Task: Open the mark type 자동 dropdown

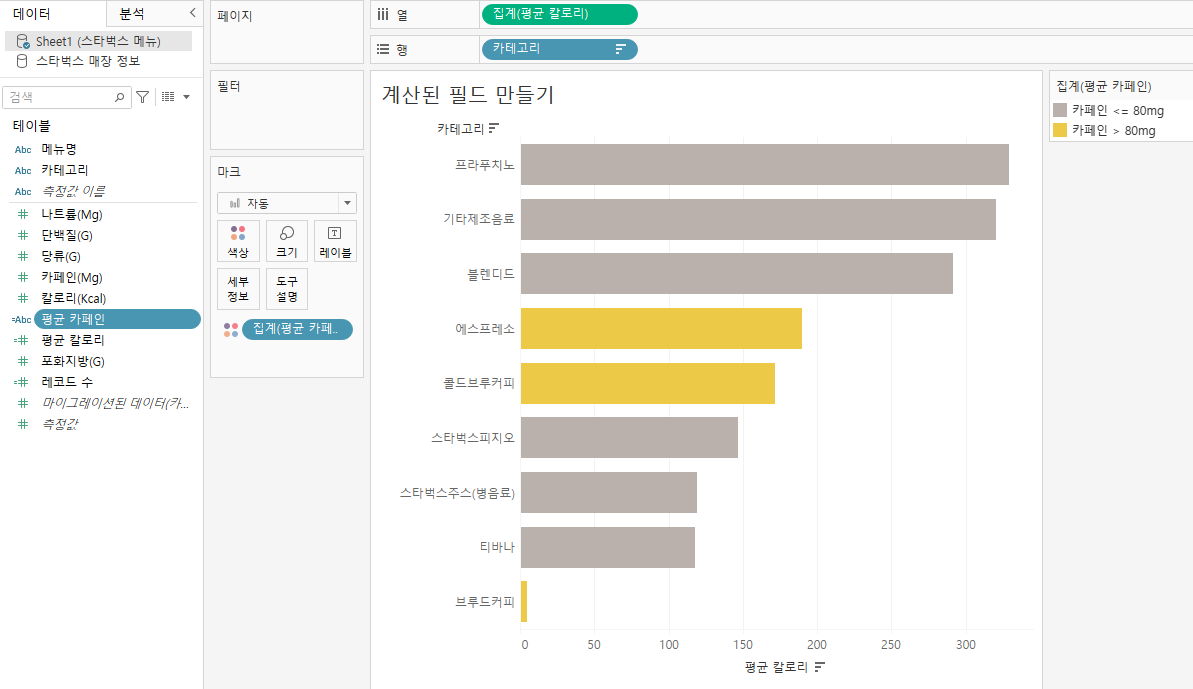Action: (287, 203)
